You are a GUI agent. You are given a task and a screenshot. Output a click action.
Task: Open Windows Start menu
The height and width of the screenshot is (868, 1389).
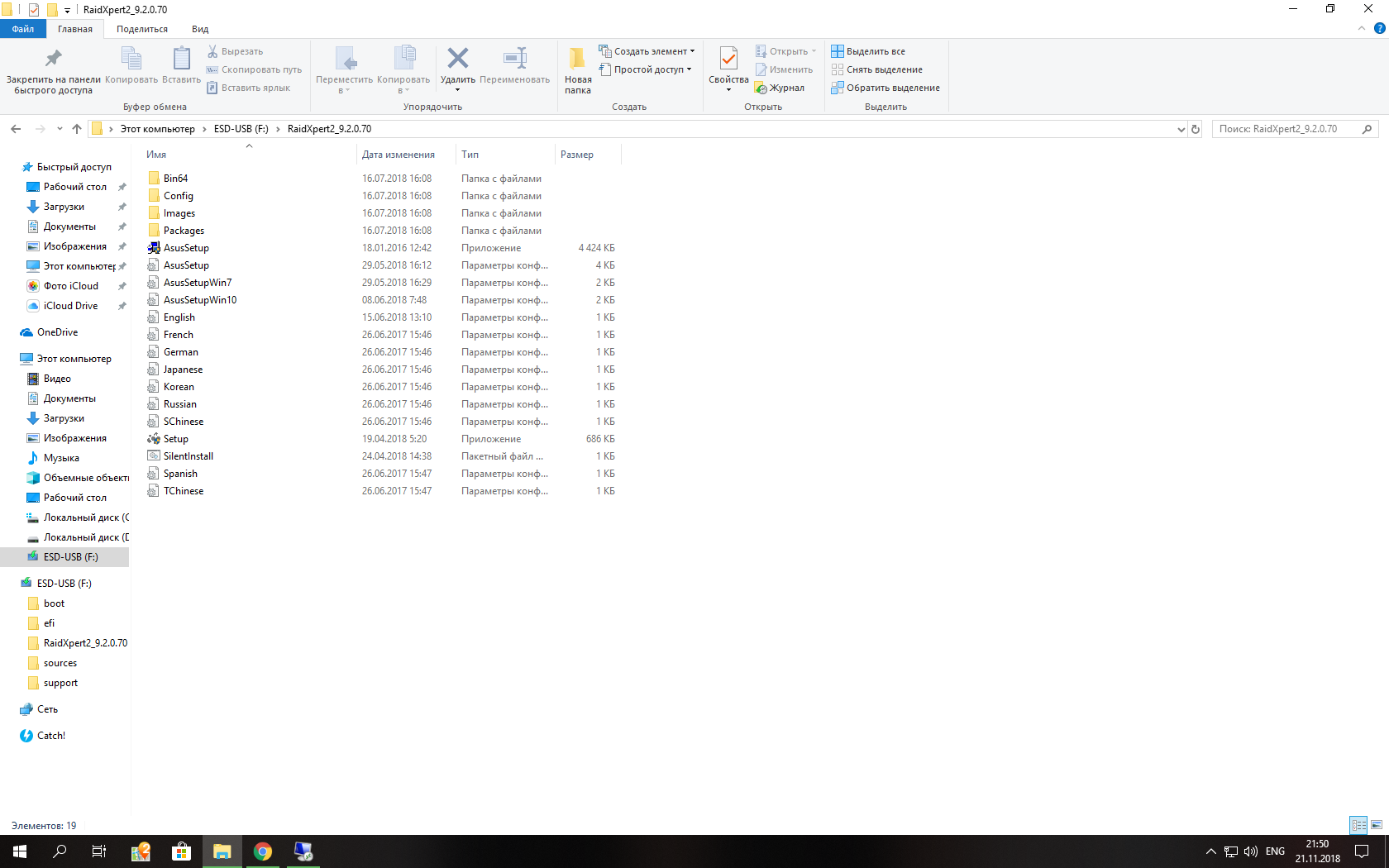(x=20, y=851)
